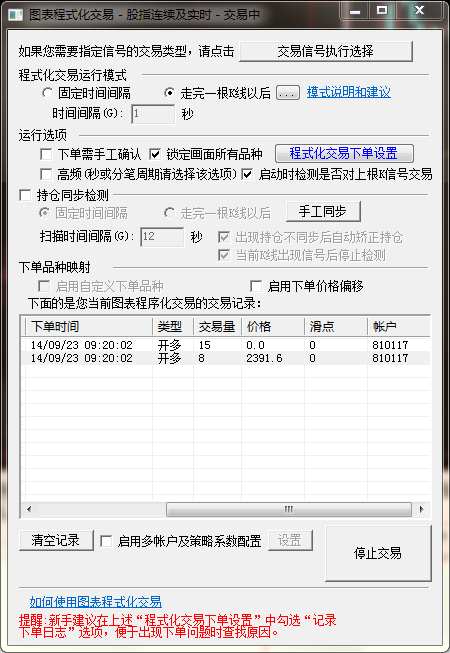Click the 交易信号执行选择 button
Screen dimensions: 450x653
(326, 51)
